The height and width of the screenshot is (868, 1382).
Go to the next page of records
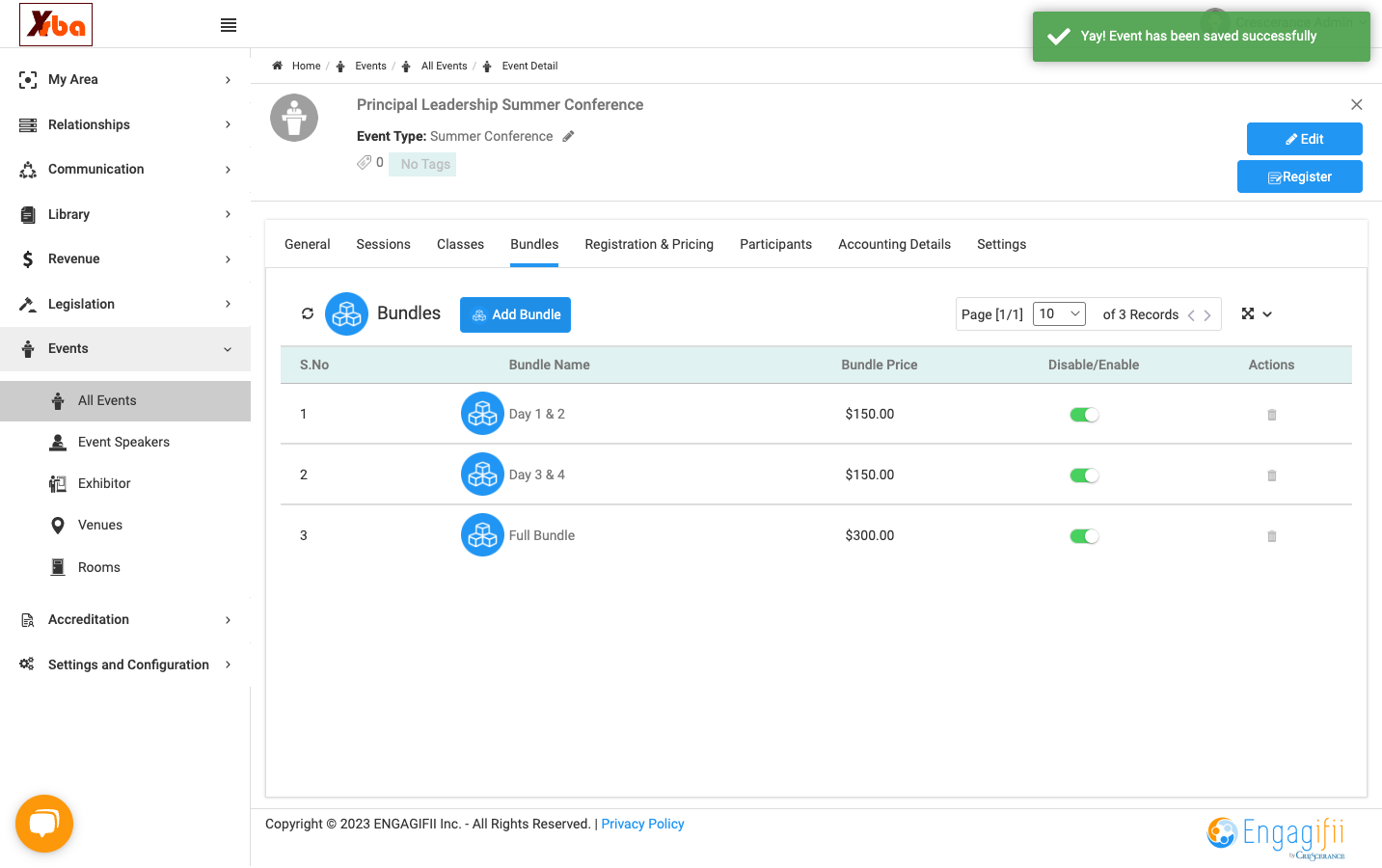[1207, 315]
